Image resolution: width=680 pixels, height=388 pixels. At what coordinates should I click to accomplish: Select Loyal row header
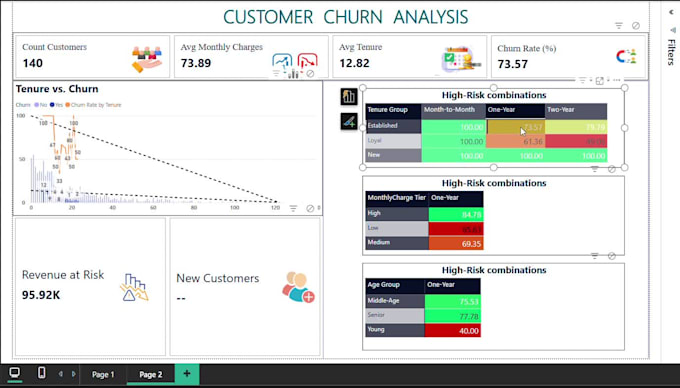[393, 141]
